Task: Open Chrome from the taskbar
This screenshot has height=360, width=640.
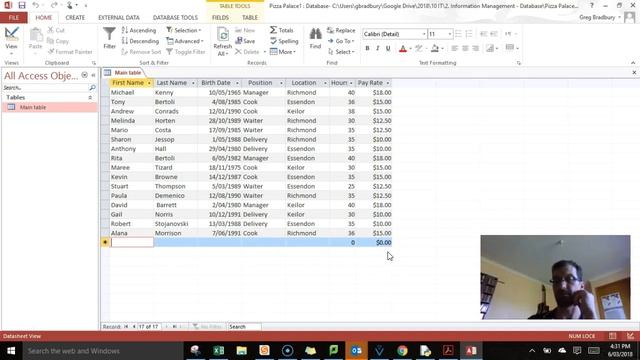Action: pyautogui.click(x=402, y=351)
